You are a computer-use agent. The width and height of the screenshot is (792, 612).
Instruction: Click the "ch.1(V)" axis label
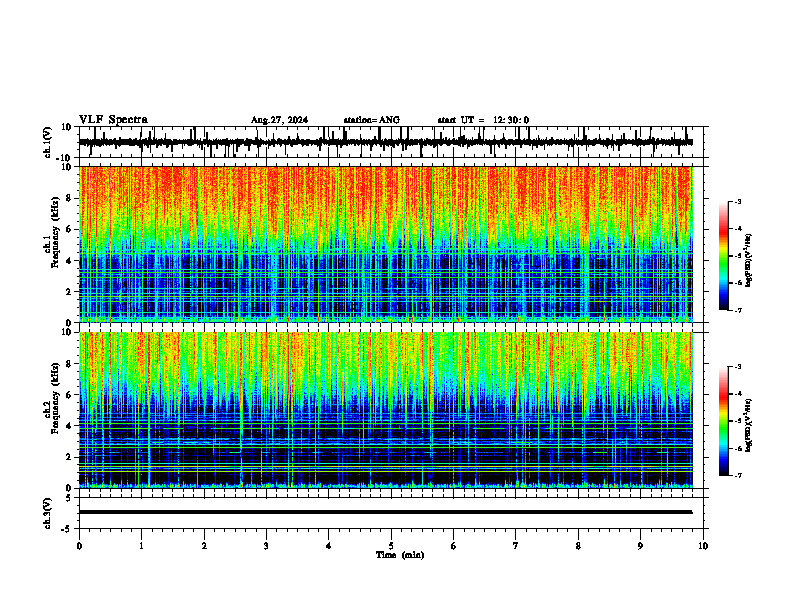[48, 142]
